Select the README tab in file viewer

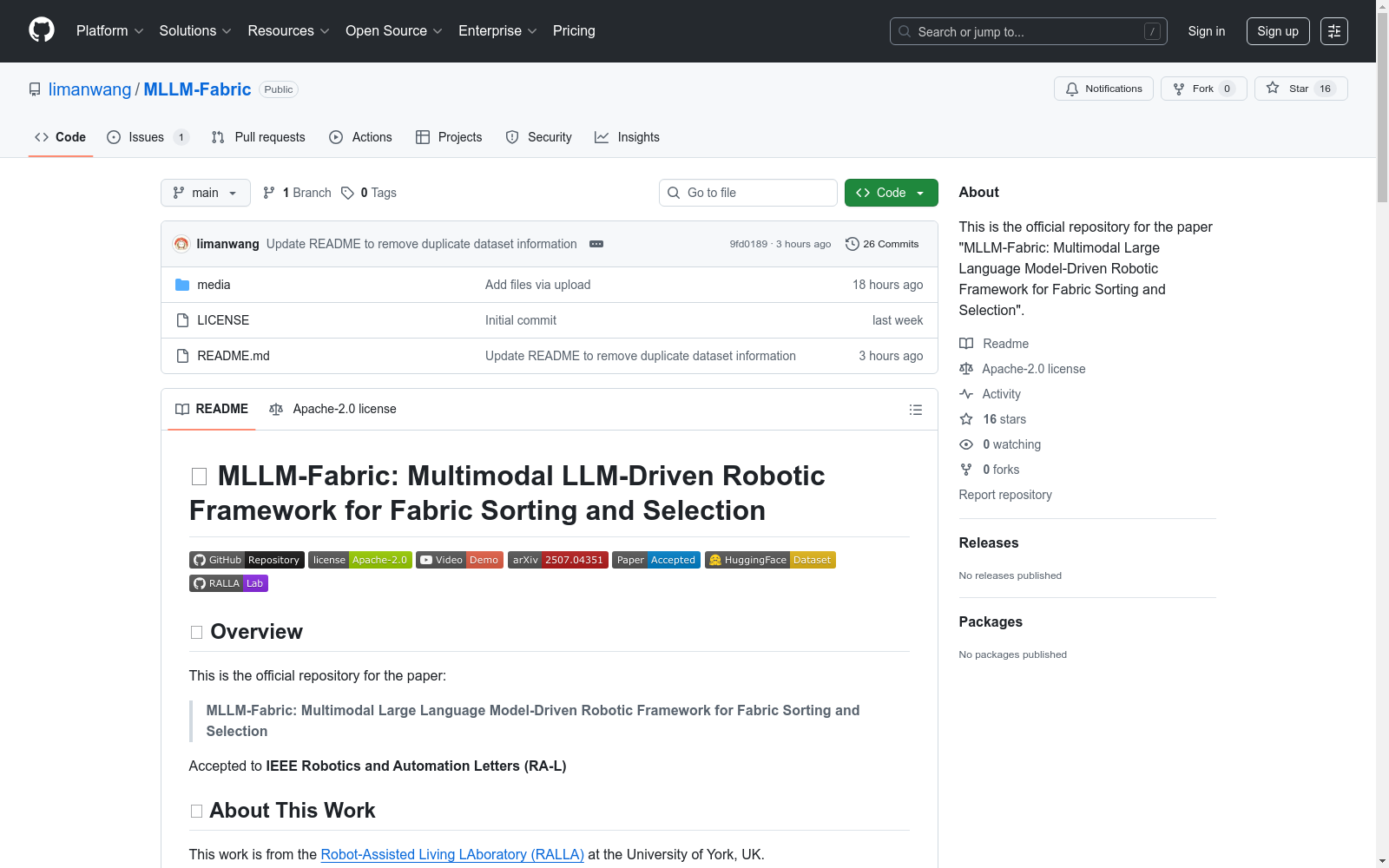[212, 409]
